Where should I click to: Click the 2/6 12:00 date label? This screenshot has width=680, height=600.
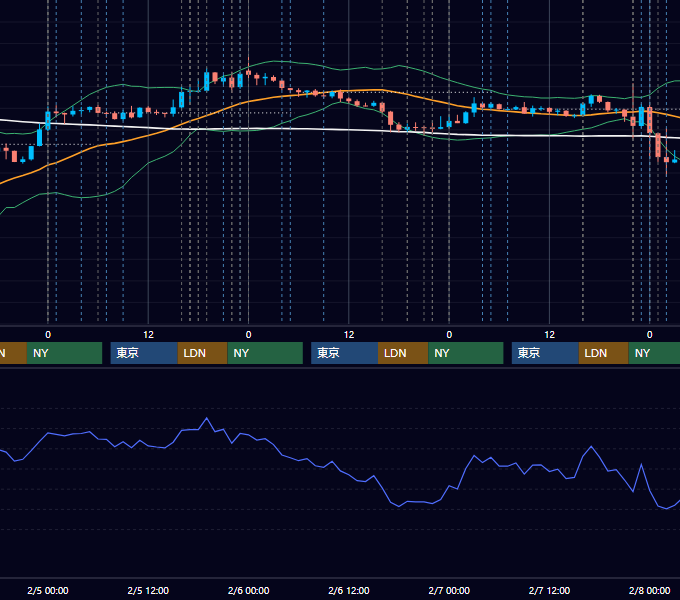pyautogui.click(x=349, y=590)
